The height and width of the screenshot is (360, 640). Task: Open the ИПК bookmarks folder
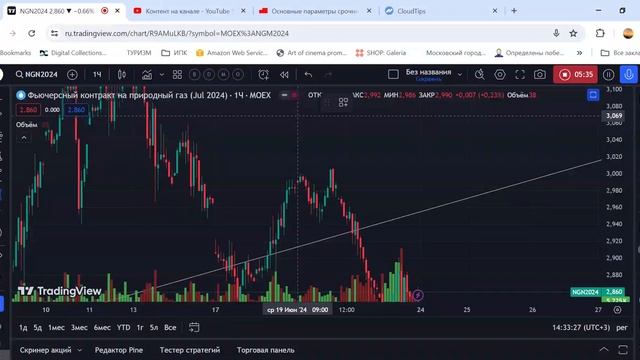pos(174,53)
